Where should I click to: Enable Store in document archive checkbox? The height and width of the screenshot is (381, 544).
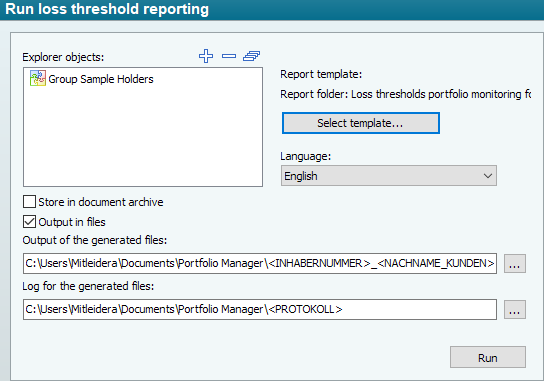(x=29, y=202)
